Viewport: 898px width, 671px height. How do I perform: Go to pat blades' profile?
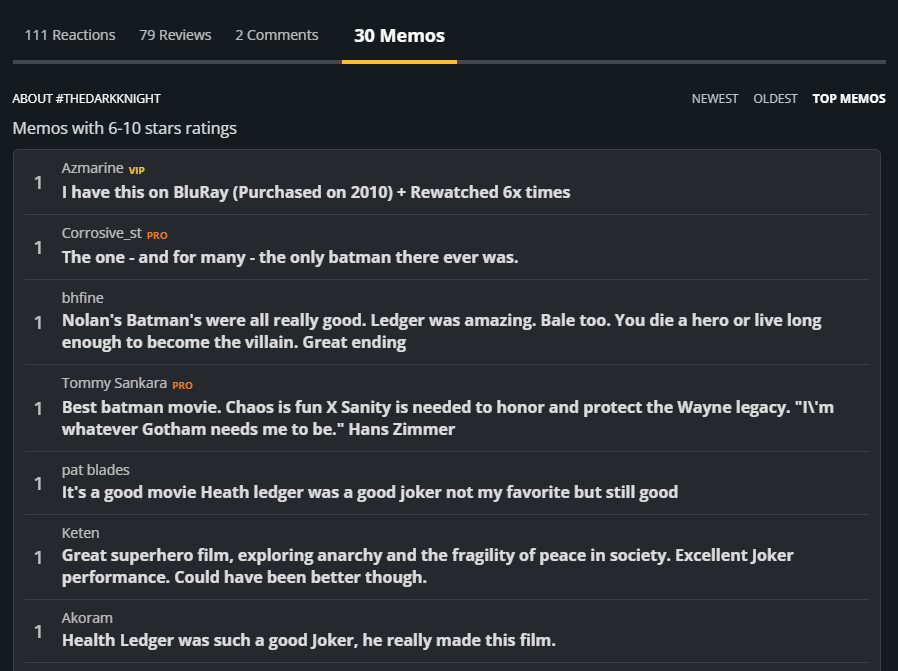(x=96, y=470)
